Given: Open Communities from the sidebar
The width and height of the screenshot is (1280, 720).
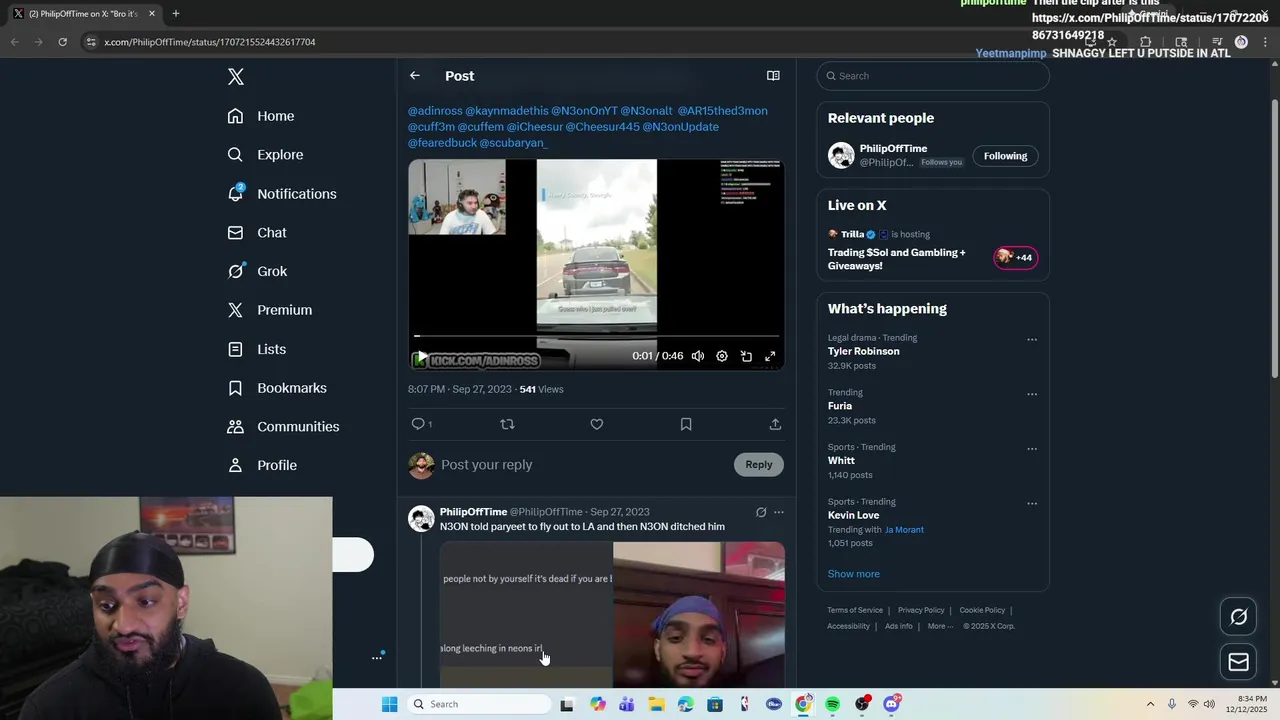Looking at the screenshot, I should (283, 426).
